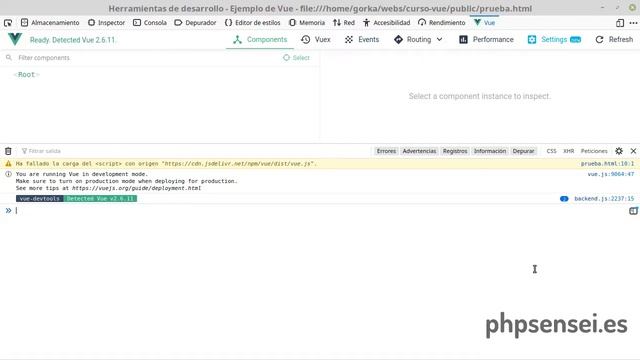The image size is (640, 360).
Task: Switch to Vuex view
Action: tap(316, 40)
